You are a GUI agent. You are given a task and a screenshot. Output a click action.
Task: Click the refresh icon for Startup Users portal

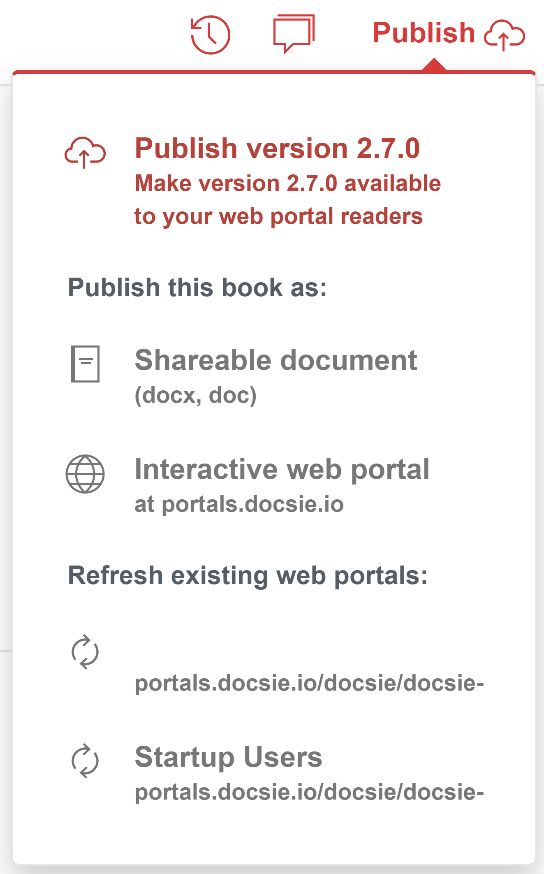[85, 760]
